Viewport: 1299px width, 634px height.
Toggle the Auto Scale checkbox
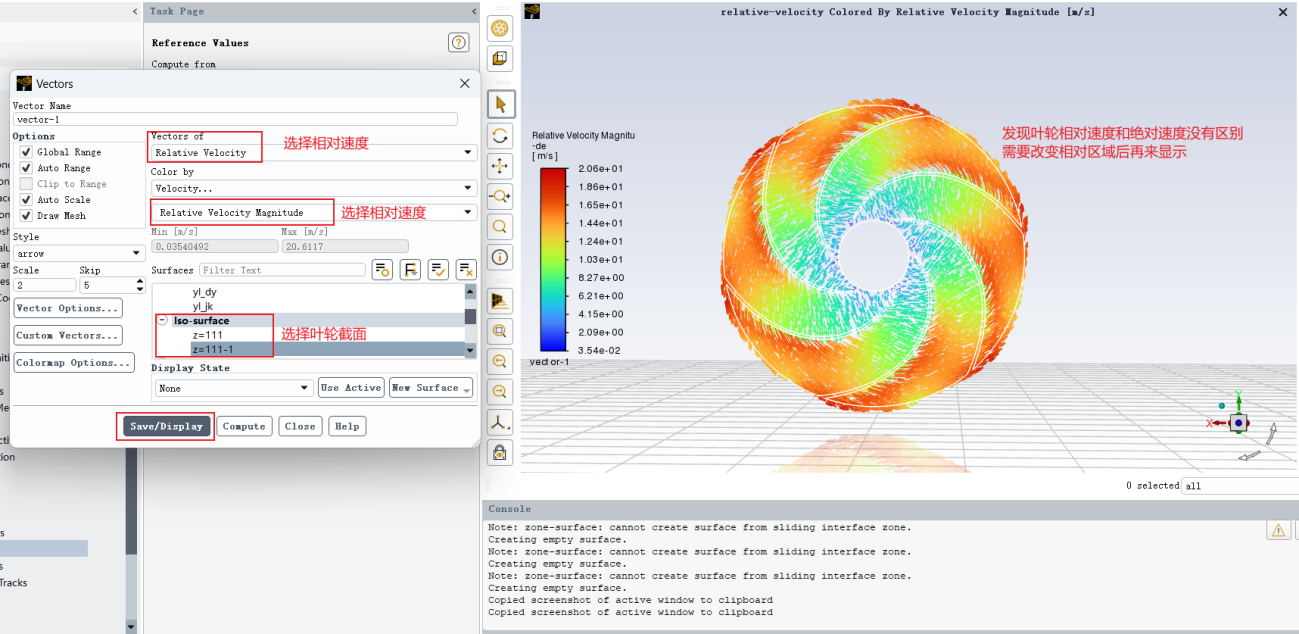pyautogui.click(x=26, y=200)
